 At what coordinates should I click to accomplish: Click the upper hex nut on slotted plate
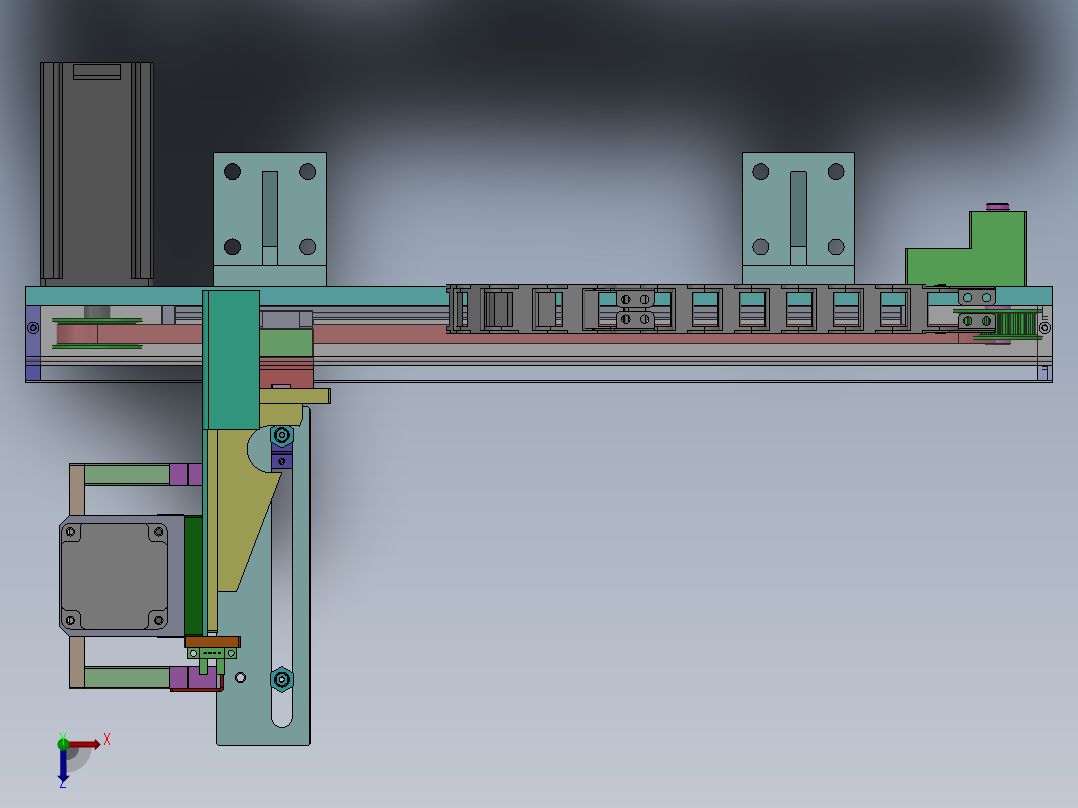click(282, 435)
